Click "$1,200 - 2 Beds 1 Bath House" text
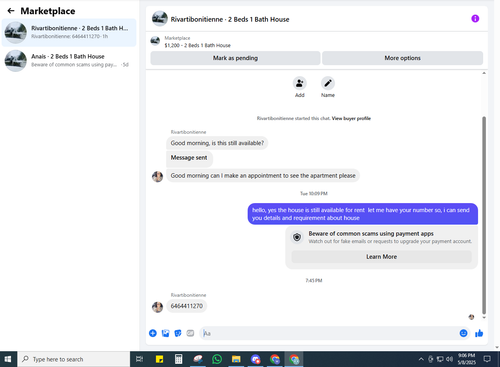This screenshot has width=500, height=367. pos(197,45)
